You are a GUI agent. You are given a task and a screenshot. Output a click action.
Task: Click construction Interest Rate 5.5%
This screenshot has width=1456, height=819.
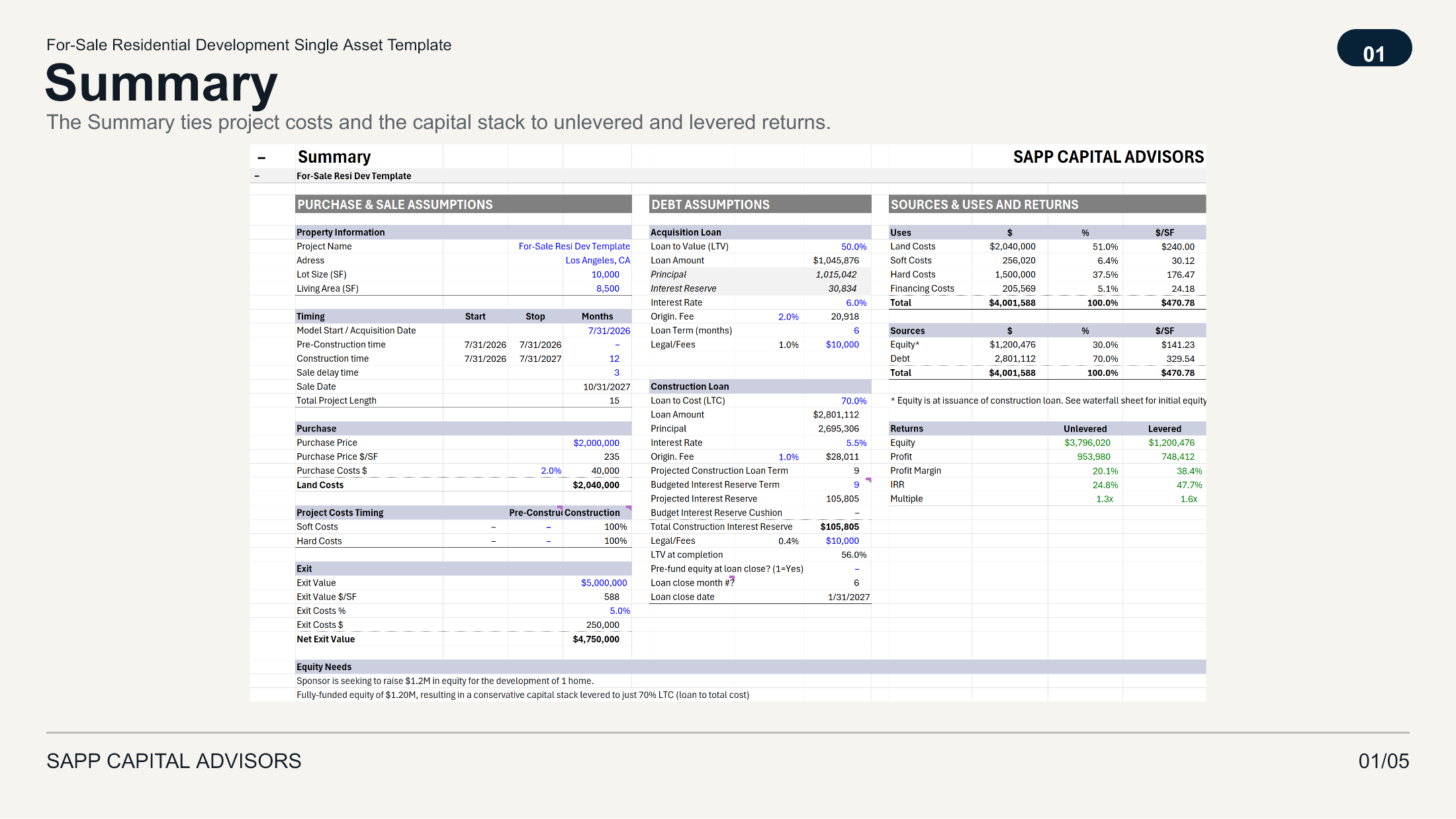856,443
